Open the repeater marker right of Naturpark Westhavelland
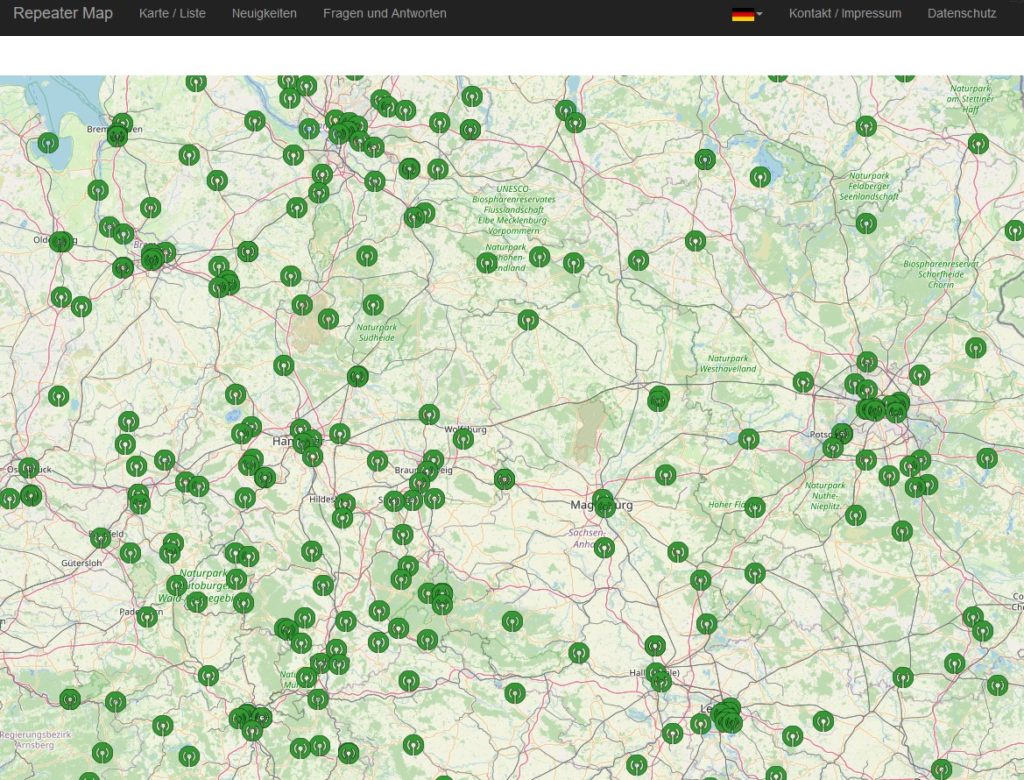This screenshot has width=1024, height=780. 803,381
